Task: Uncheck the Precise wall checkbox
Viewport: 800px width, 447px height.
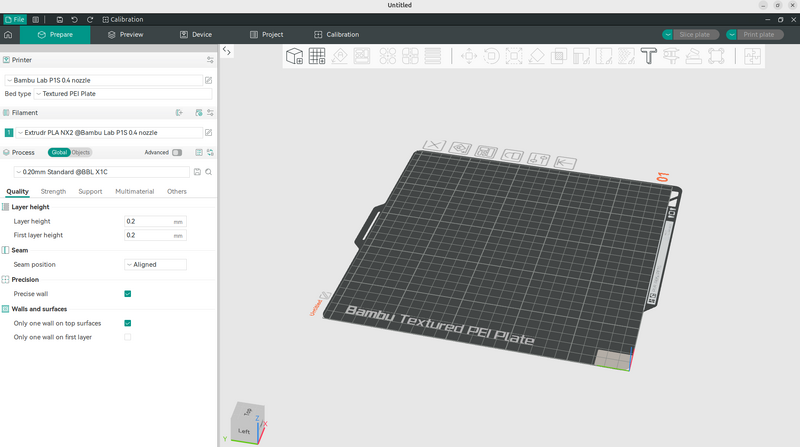Action: click(128, 294)
